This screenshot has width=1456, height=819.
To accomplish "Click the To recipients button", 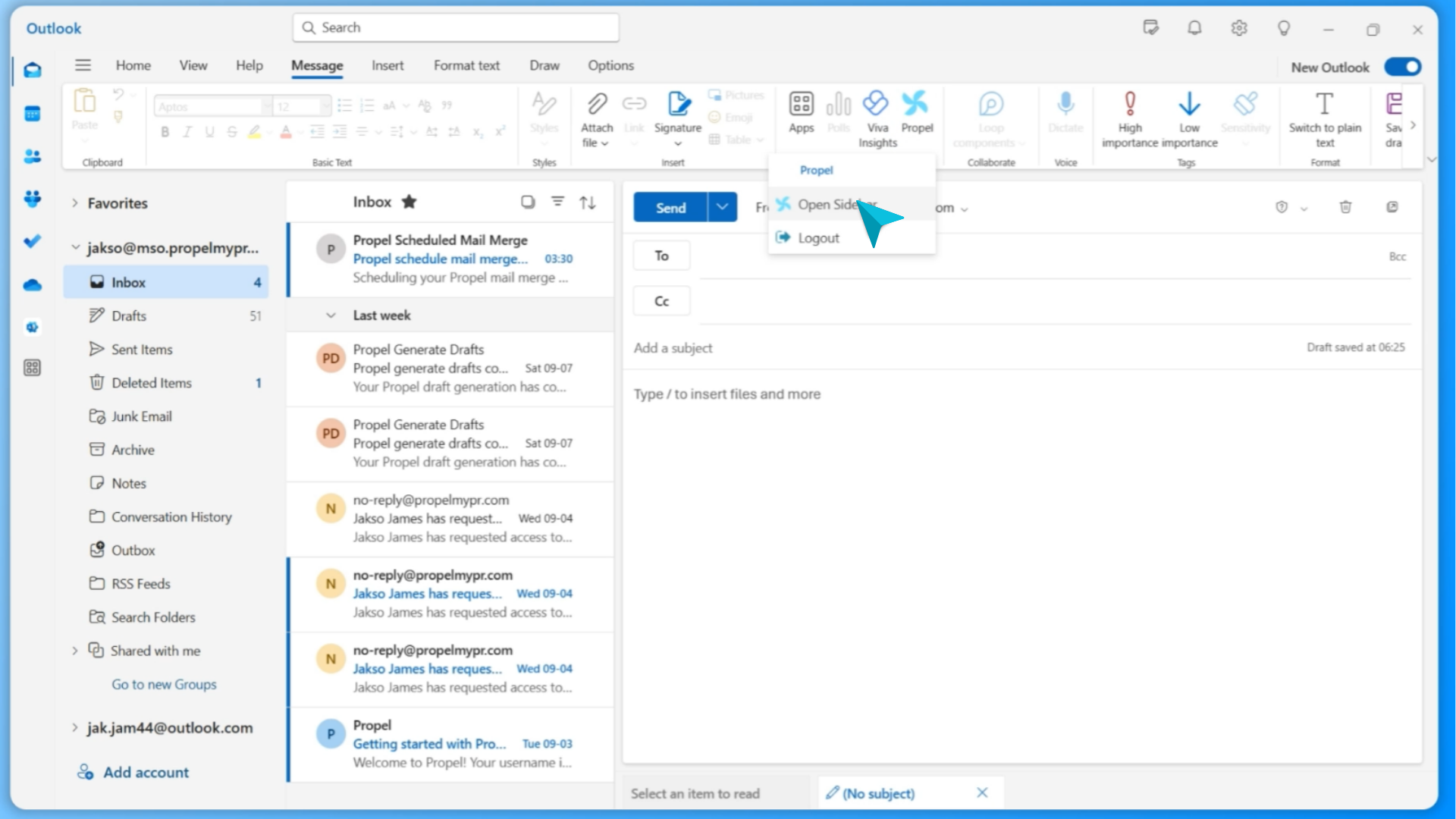I will pyautogui.click(x=661, y=256).
